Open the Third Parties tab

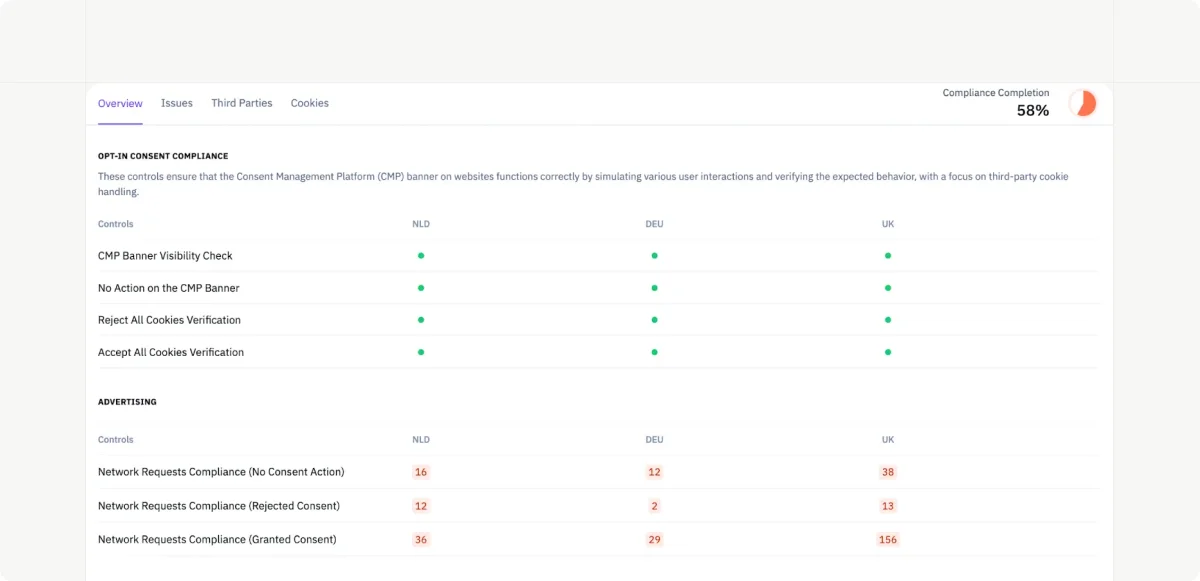click(242, 103)
